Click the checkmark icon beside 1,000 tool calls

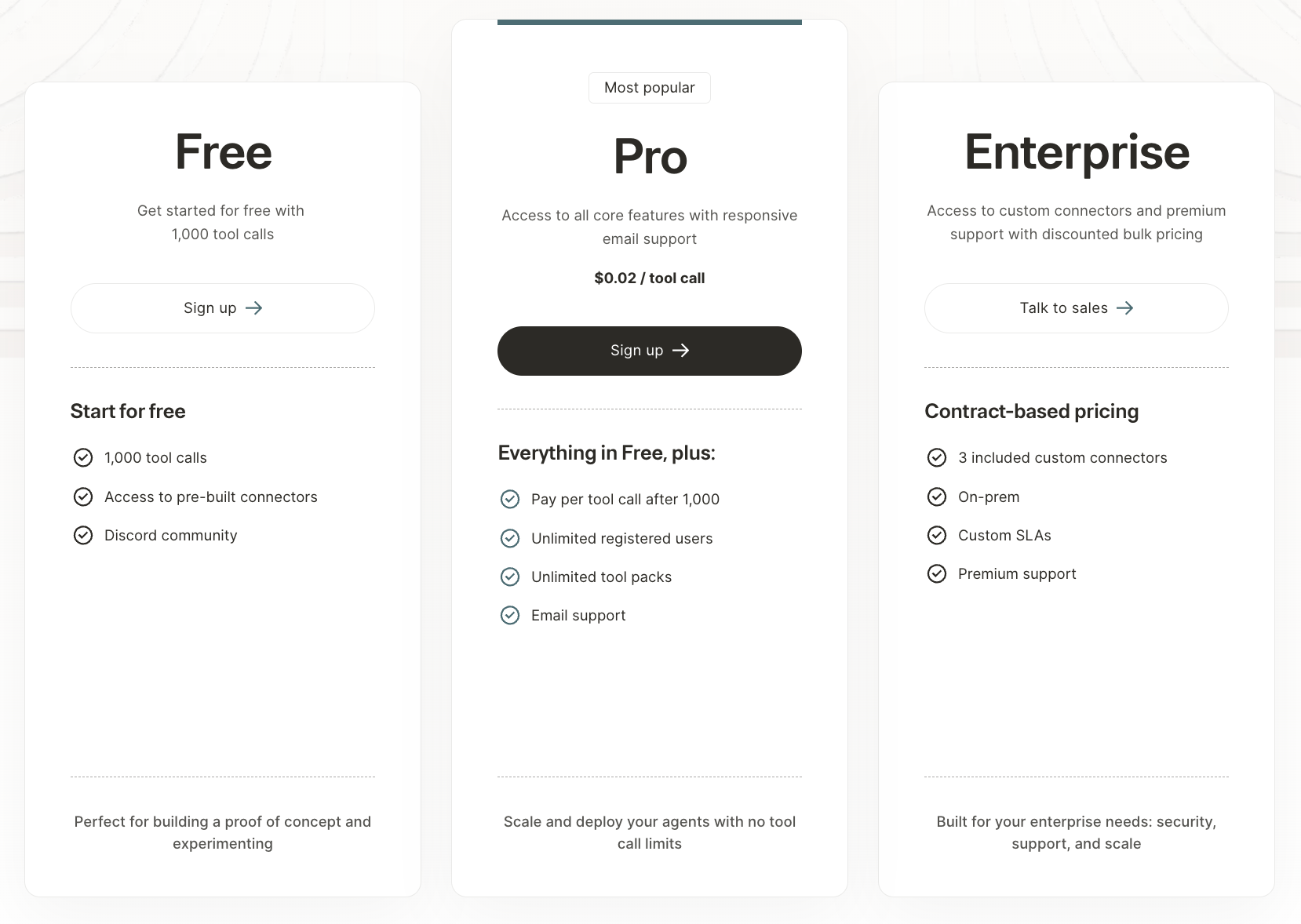(84, 457)
